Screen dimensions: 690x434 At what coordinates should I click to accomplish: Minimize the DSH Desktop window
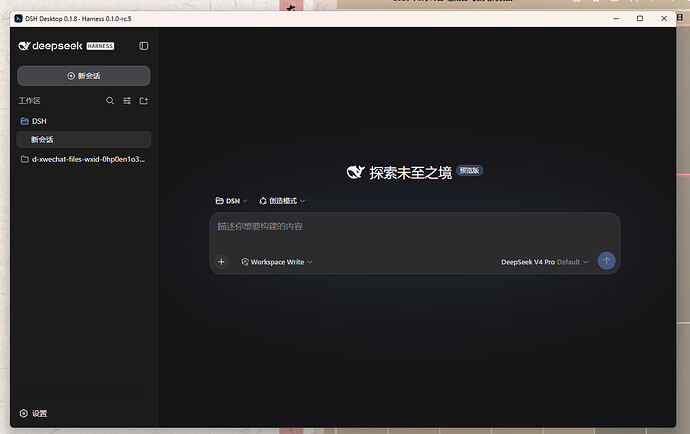pyautogui.click(x=616, y=18)
